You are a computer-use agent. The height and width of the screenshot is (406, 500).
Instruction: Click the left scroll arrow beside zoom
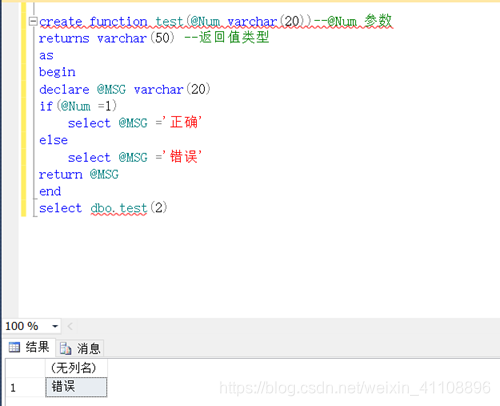[70, 326]
